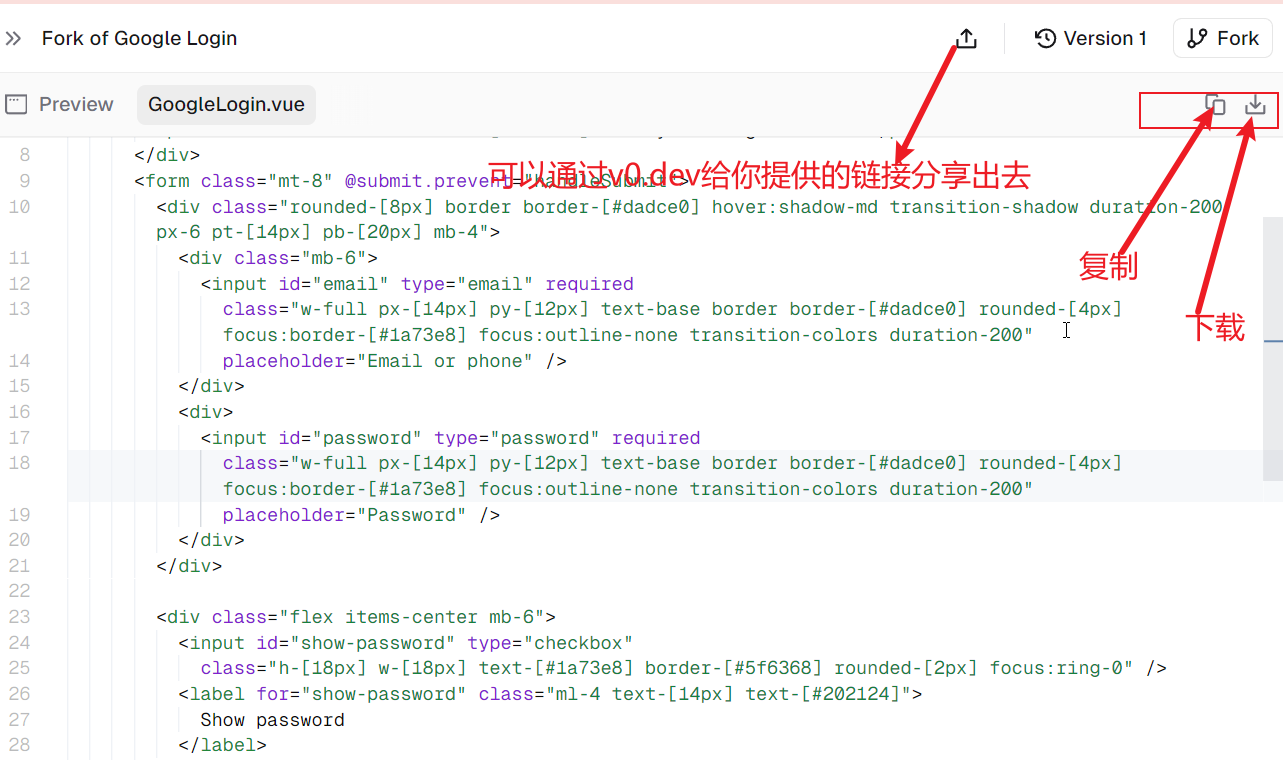Select the GoogleLogin.vue file tab
The height and width of the screenshot is (760, 1283).
[226, 104]
